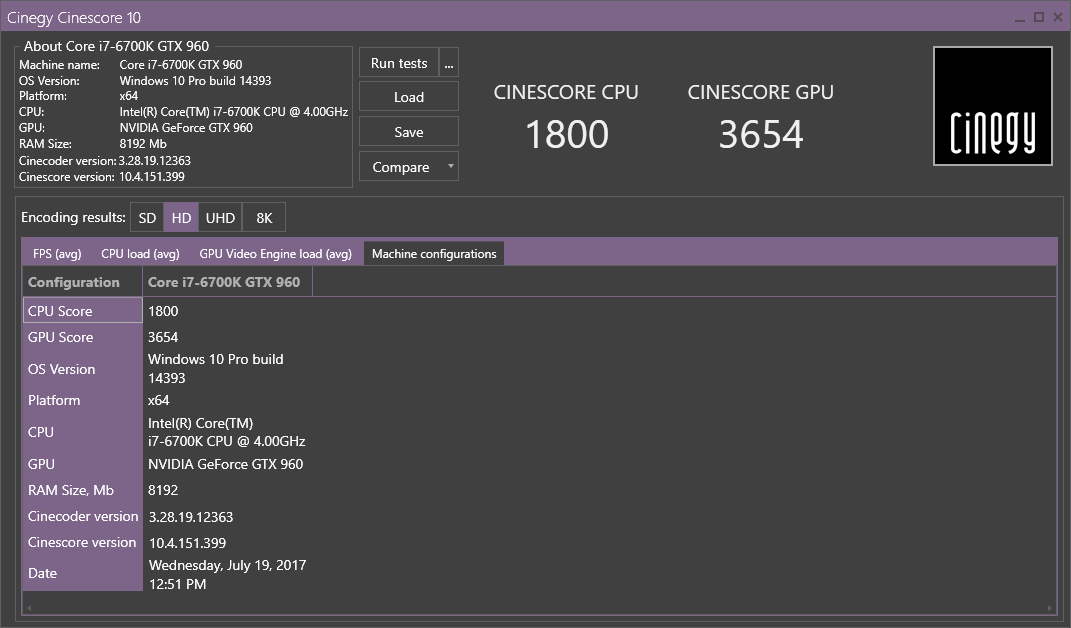Click the large CINESCORE GPU 3654 score
The image size is (1071, 628).
[x=761, y=134]
